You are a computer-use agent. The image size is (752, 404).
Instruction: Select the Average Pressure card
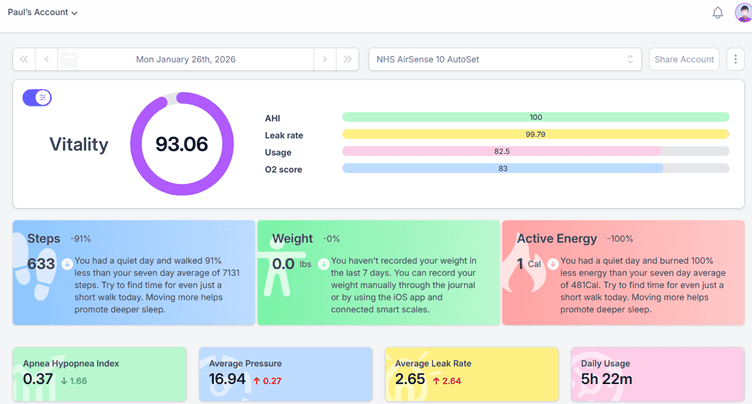tap(285, 374)
